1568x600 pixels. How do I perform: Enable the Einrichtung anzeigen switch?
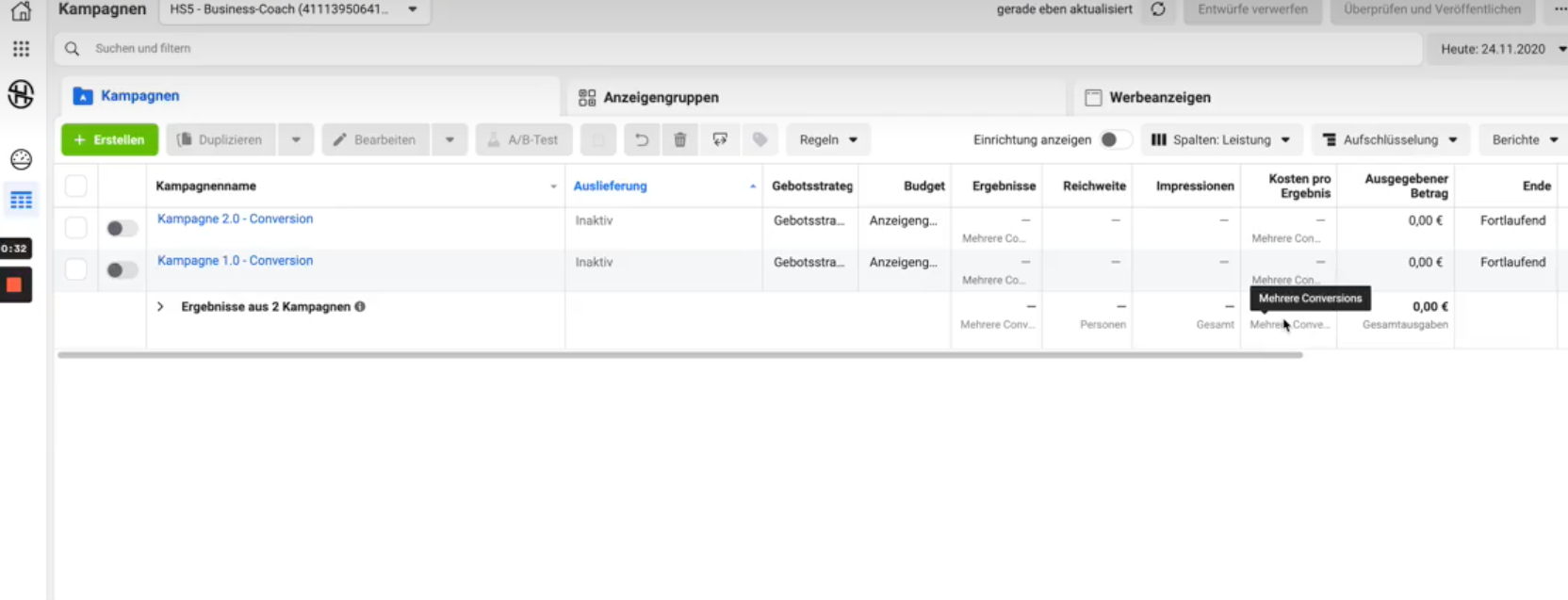tap(1114, 139)
